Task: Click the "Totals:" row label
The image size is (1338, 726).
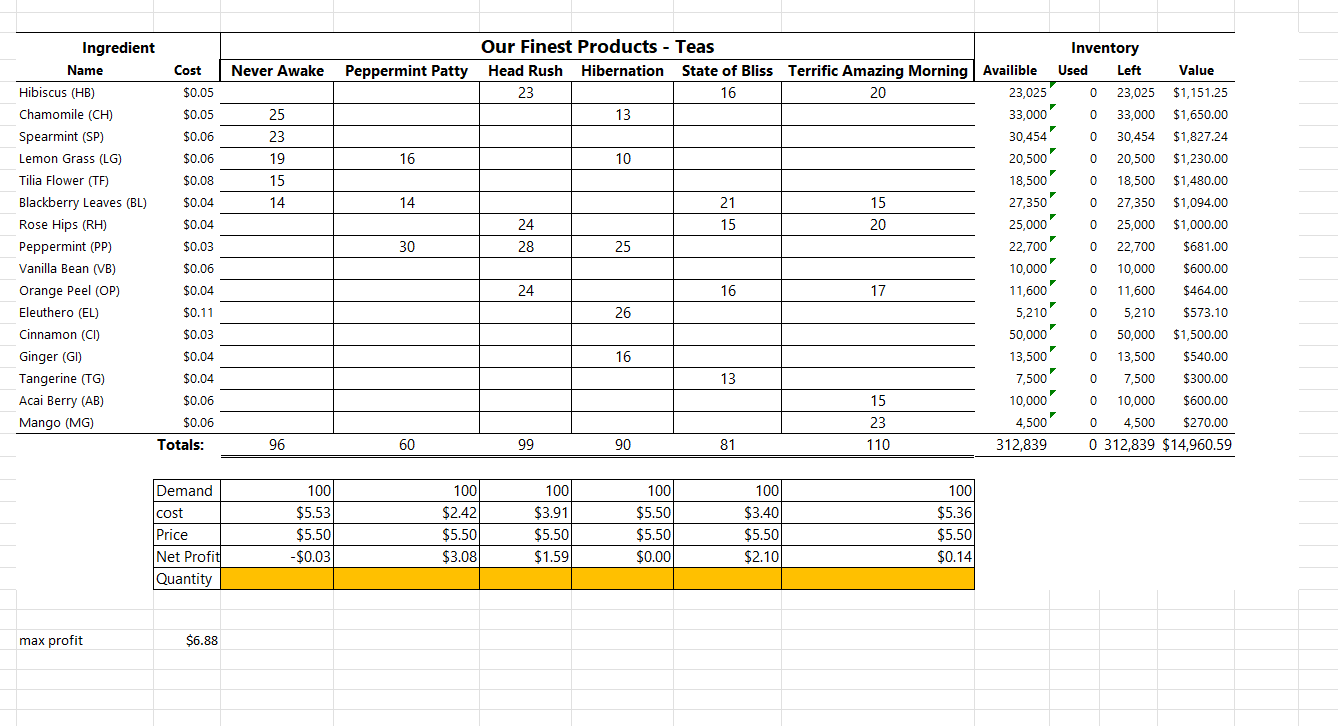Action: coord(181,445)
